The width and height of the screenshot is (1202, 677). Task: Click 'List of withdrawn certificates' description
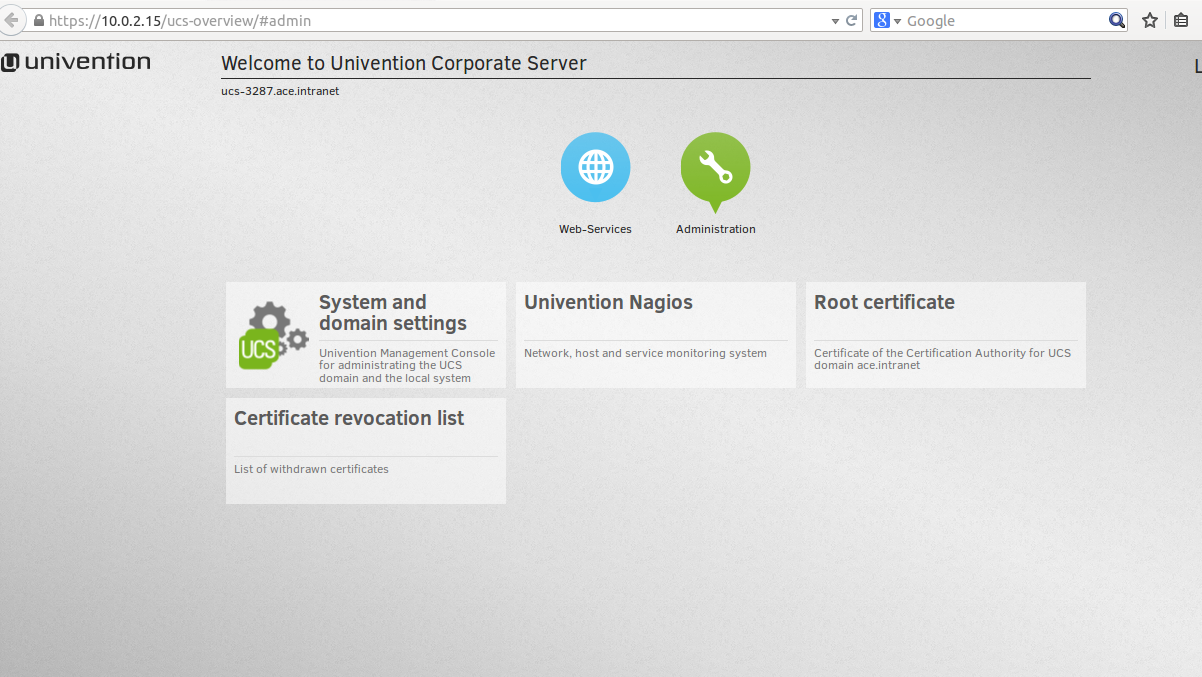(x=311, y=469)
